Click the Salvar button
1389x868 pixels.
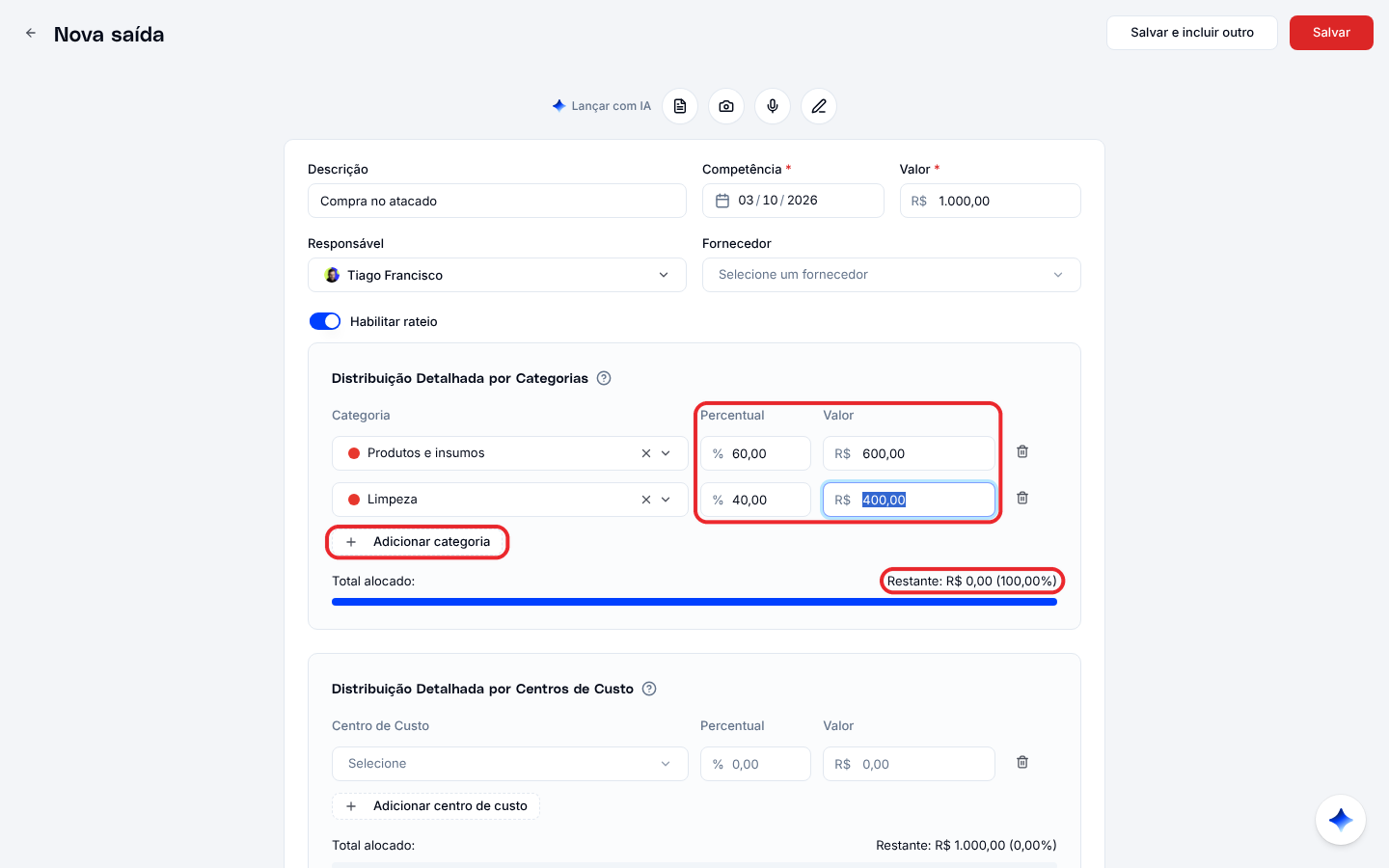tap(1331, 33)
